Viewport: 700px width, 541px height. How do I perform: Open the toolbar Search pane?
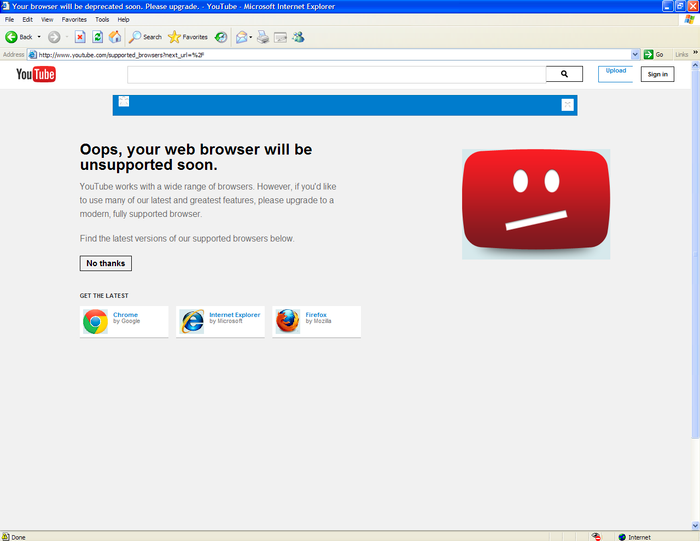click(x=145, y=37)
